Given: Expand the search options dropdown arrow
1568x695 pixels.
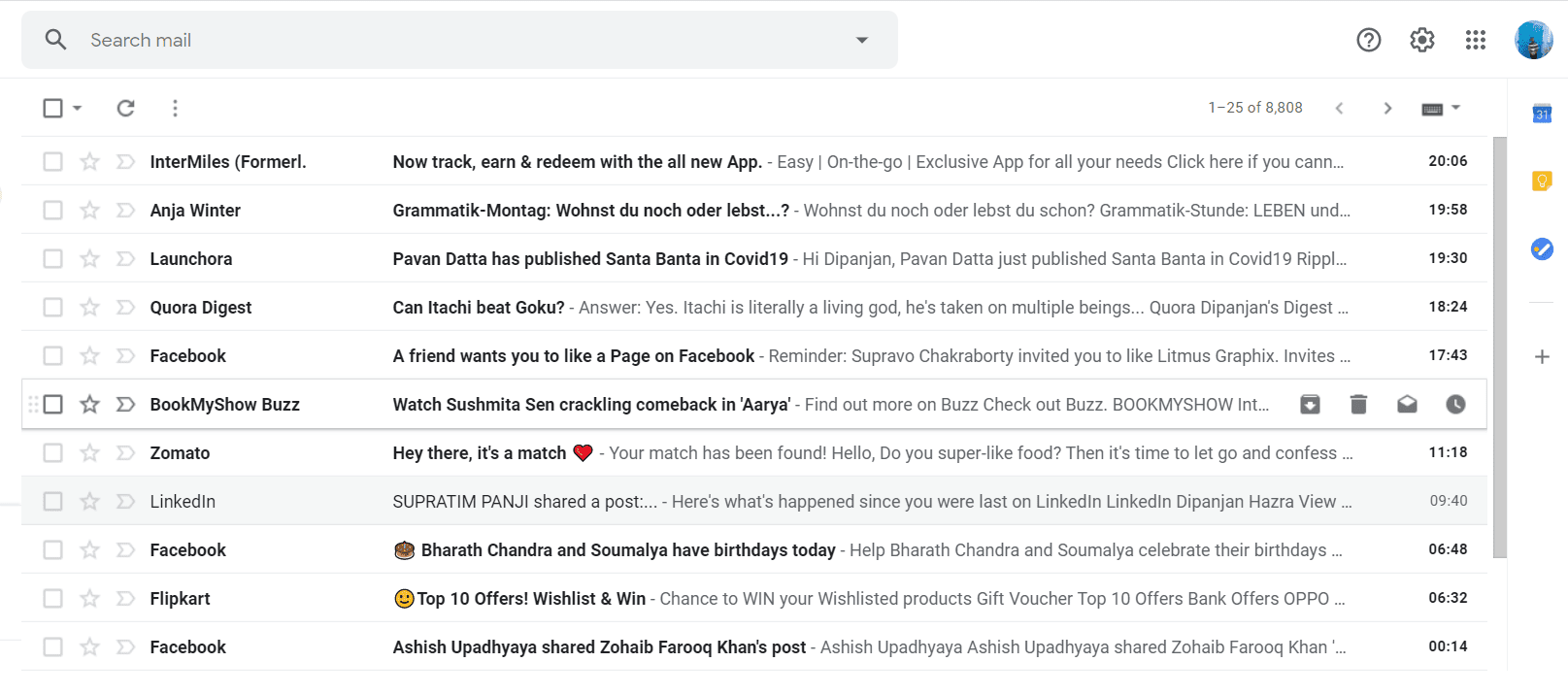Looking at the screenshot, I should tap(861, 40).
